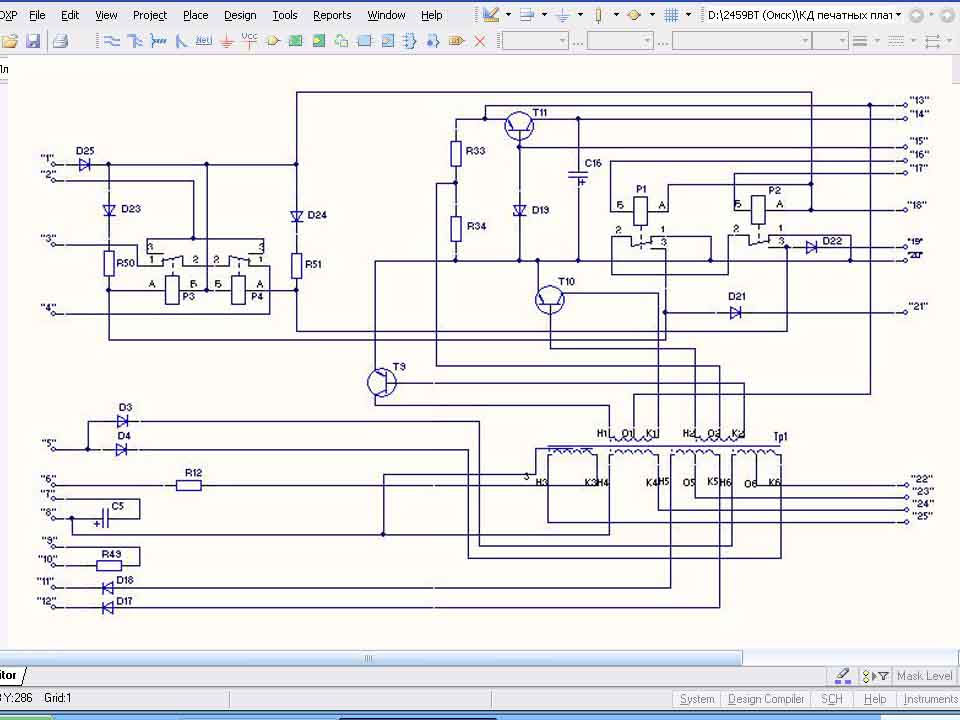Click the highlight pen mask icon

coord(842,676)
